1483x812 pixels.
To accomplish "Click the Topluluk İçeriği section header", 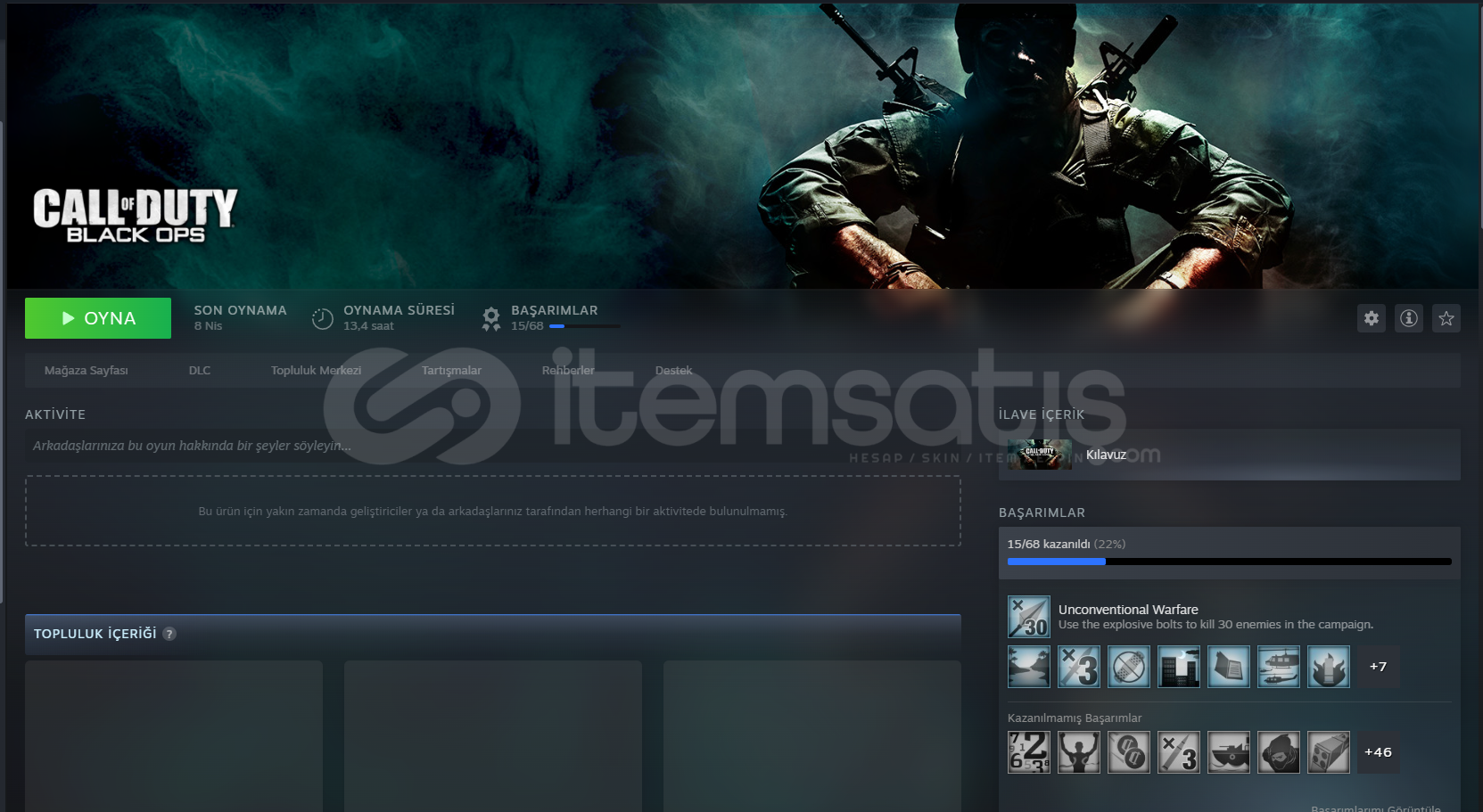I will tap(493, 634).
